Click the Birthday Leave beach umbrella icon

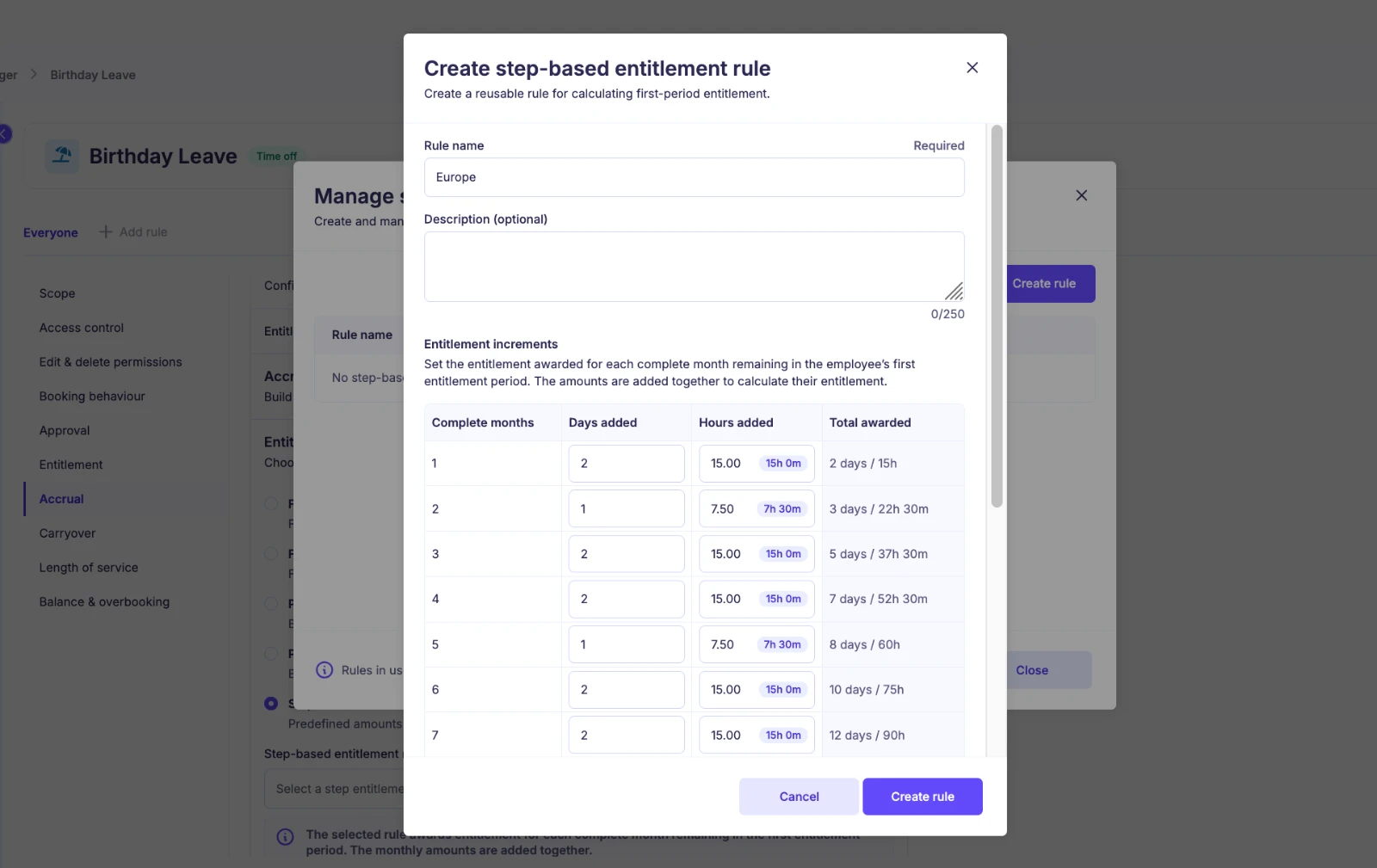pos(62,156)
